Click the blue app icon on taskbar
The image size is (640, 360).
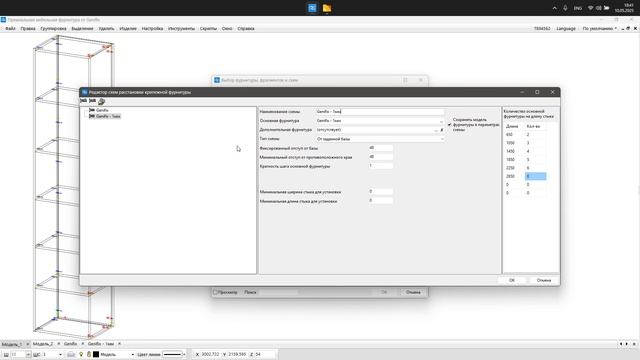click(x=312, y=8)
